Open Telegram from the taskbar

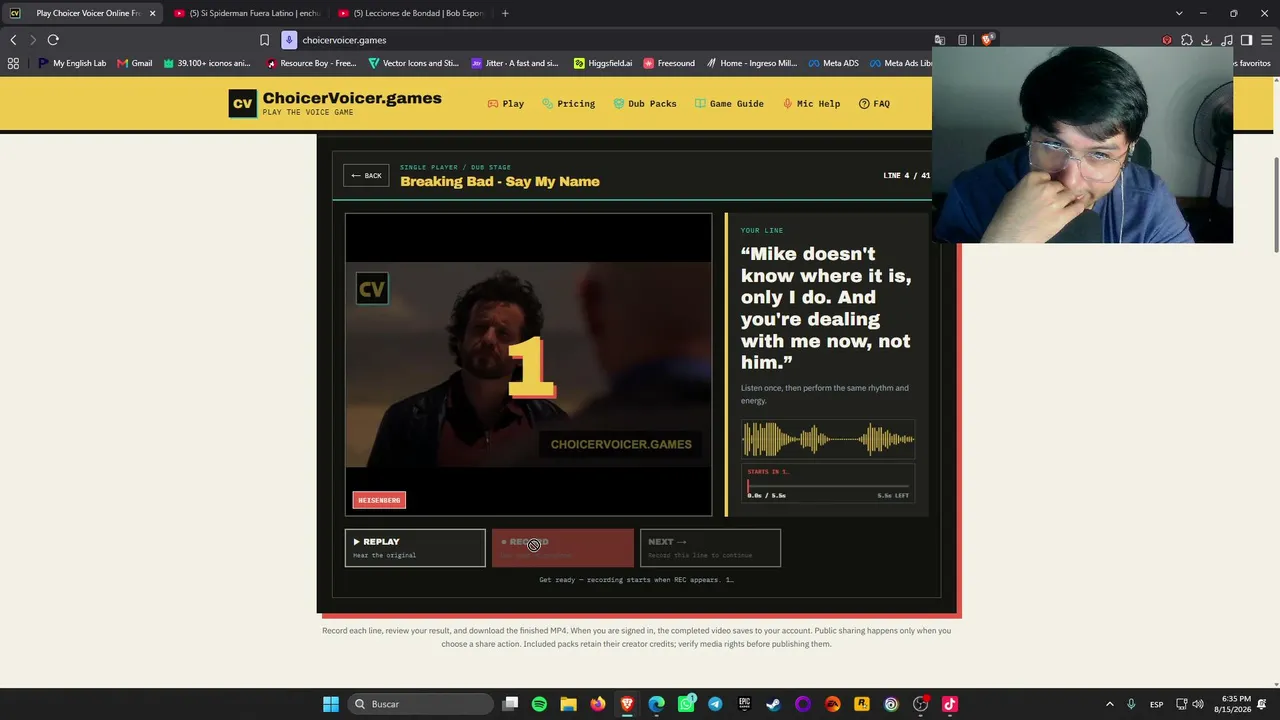[715, 704]
